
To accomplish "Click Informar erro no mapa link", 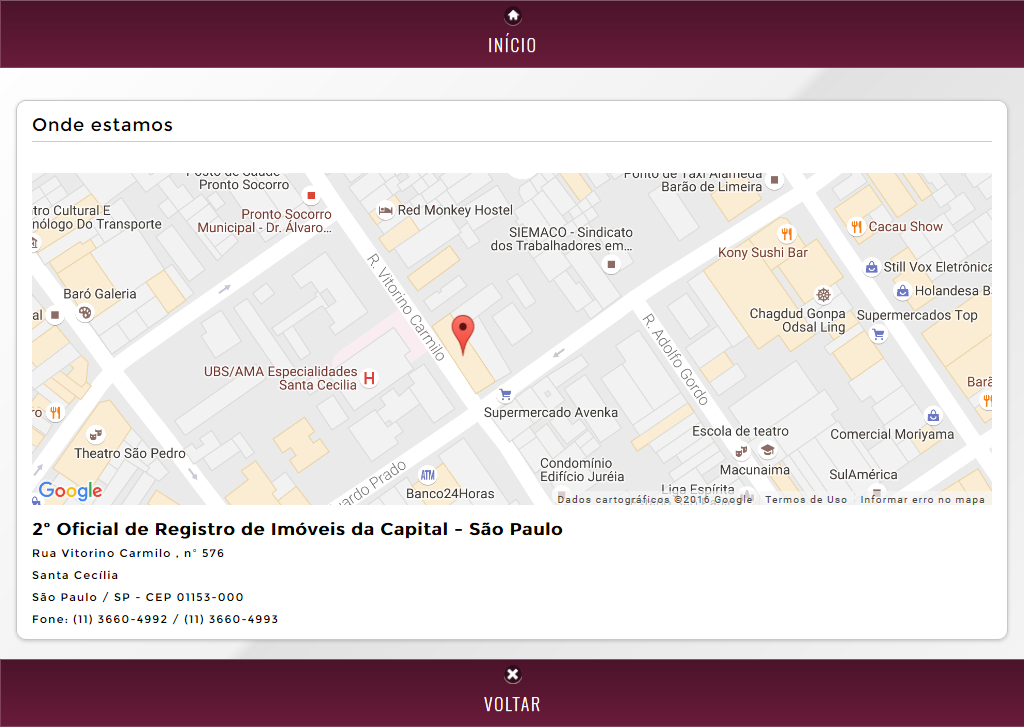I will [x=922, y=500].
